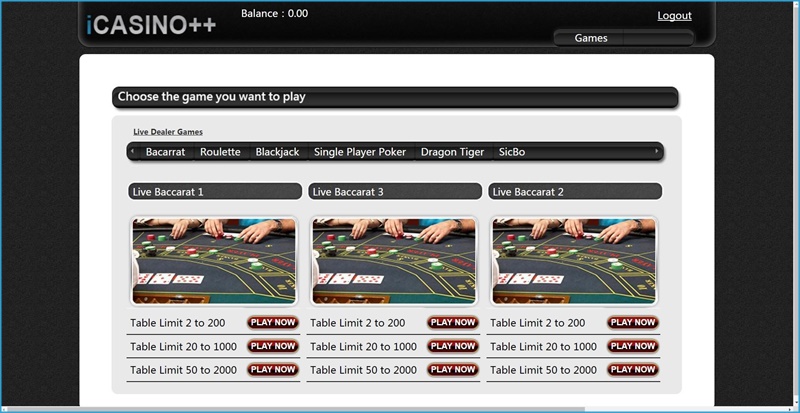Click 'Table Limit 2 to 200' under Live Baccarat 3

(358, 323)
